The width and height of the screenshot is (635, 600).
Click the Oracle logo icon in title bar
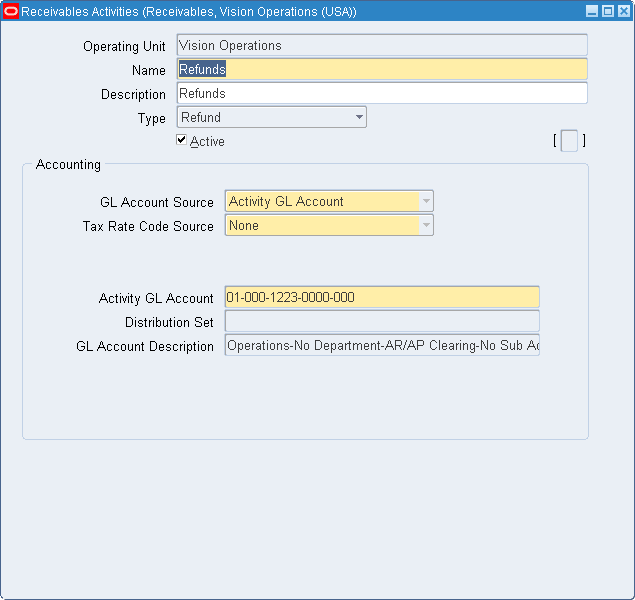click(11, 11)
